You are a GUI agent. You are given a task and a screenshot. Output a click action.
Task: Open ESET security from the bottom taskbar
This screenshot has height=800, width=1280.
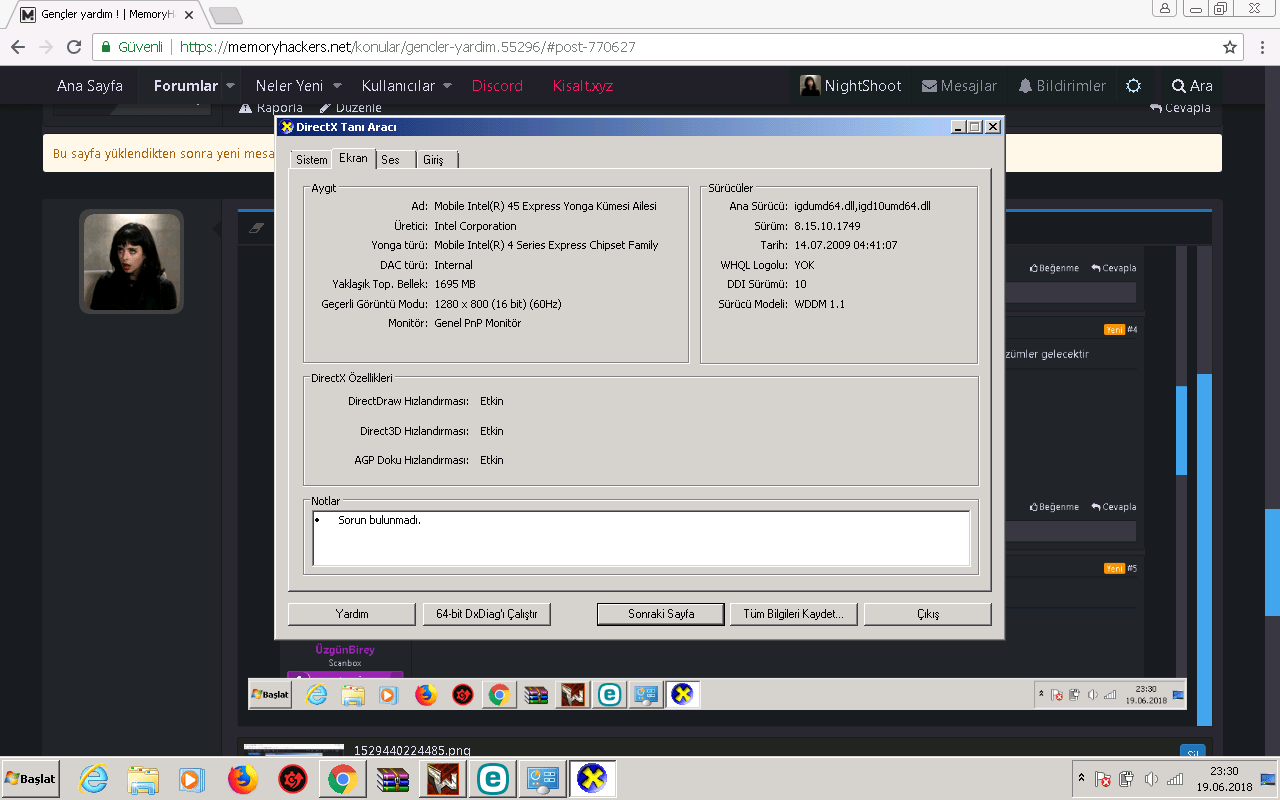tap(492, 779)
